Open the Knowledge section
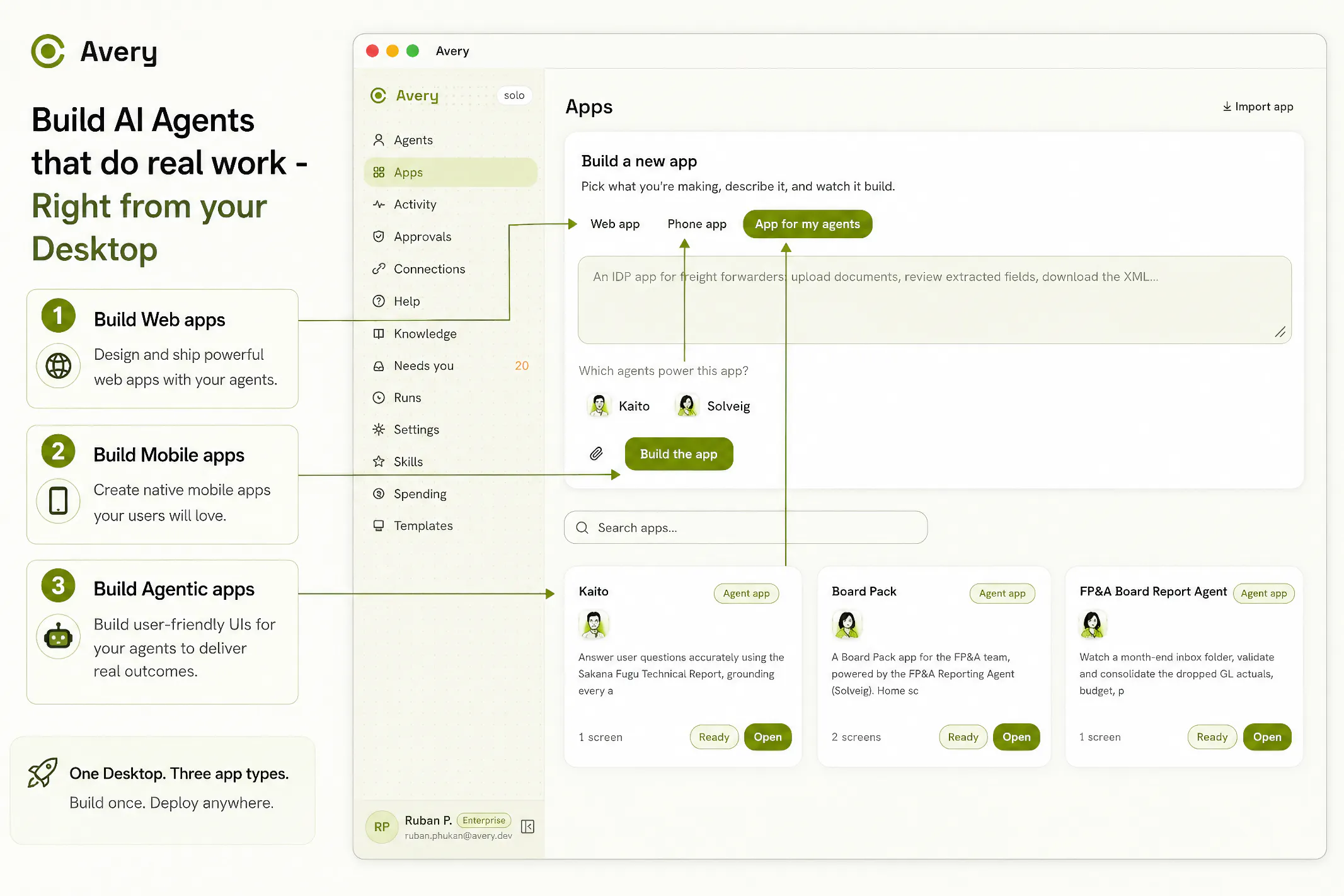This screenshot has height=896, width=1344. (x=451, y=333)
